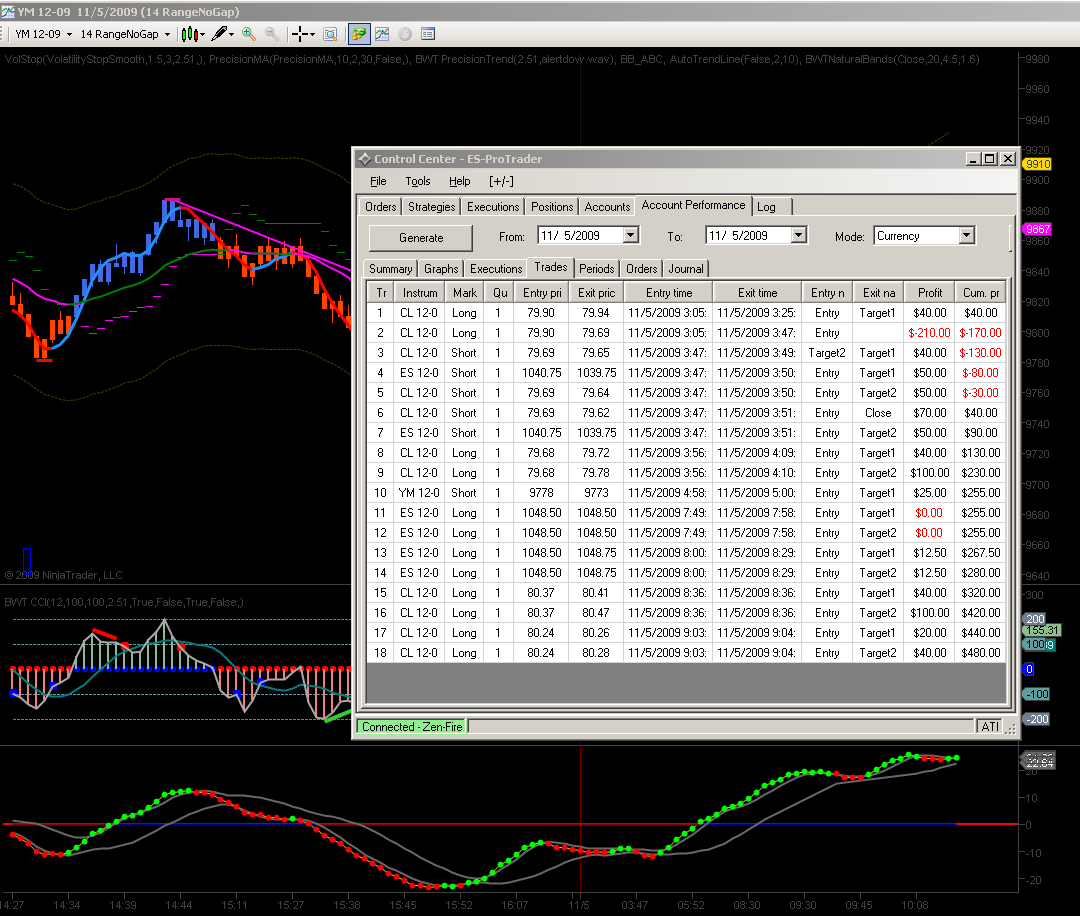Open the From date picker dropdown
Viewport: 1080px width, 916px height.
point(630,236)
